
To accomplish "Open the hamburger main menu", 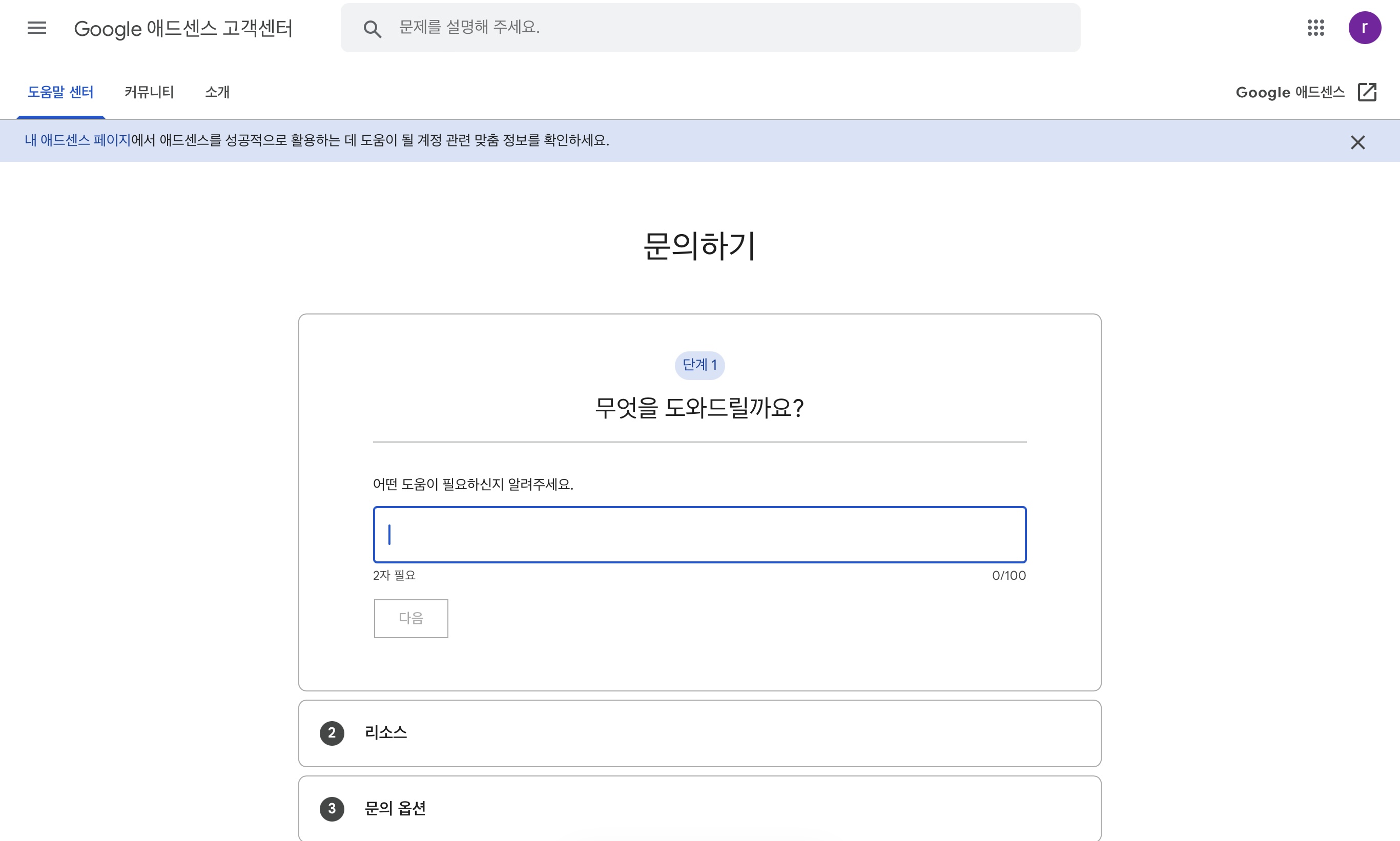I will (x=37, y=28).
